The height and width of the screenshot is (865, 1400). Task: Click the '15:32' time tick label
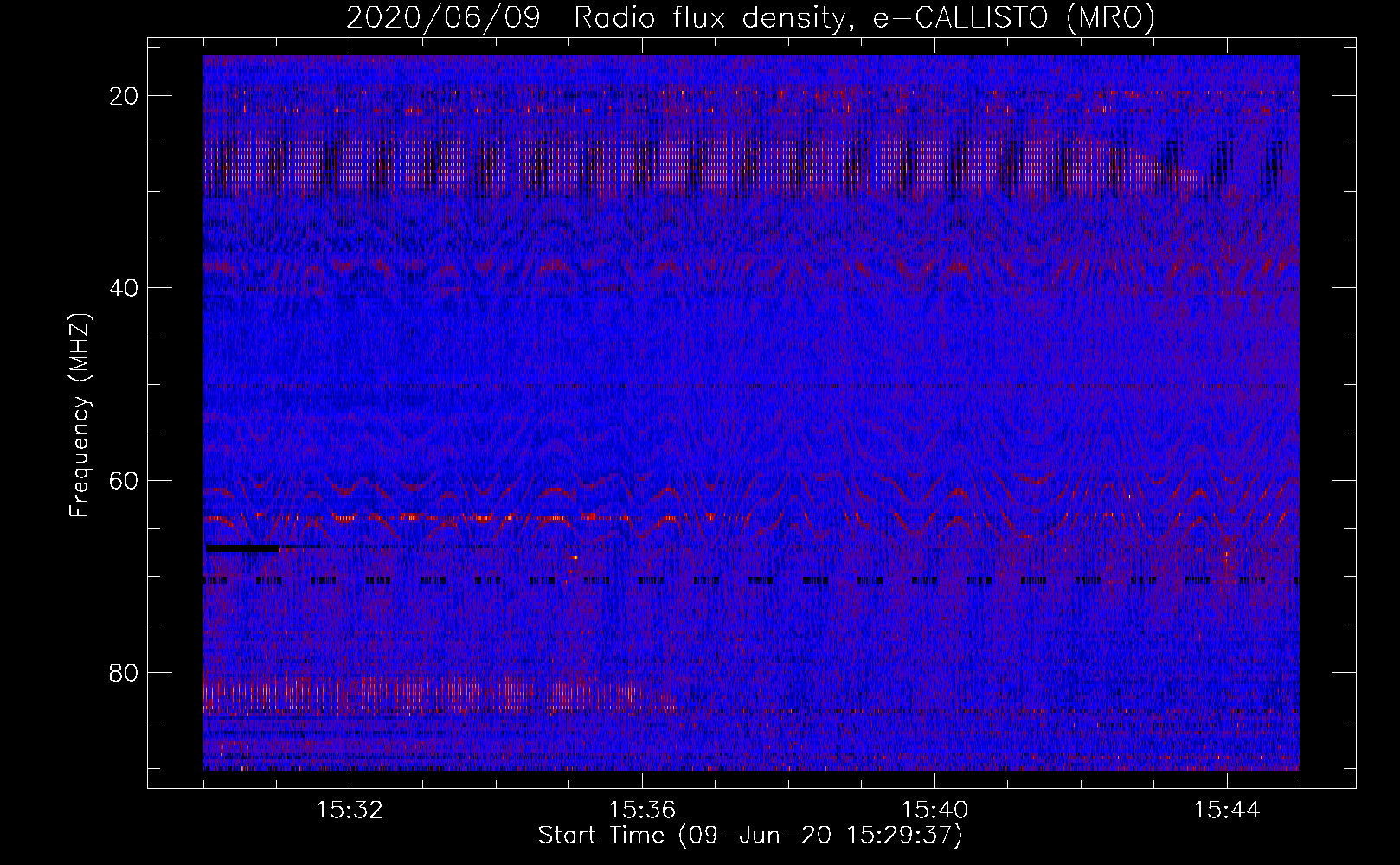[x=350, y=811]
